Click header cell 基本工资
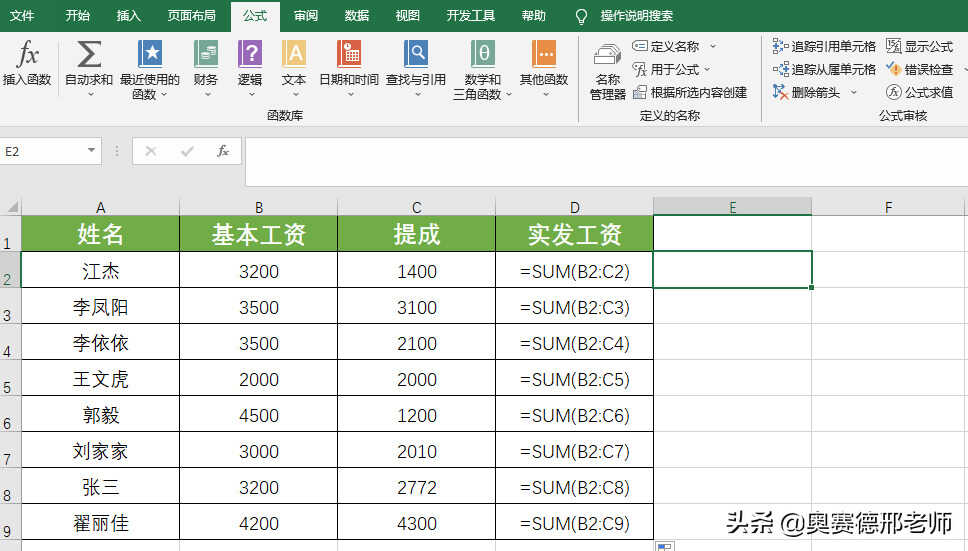 pyautogui.click(x=259, y=234)
